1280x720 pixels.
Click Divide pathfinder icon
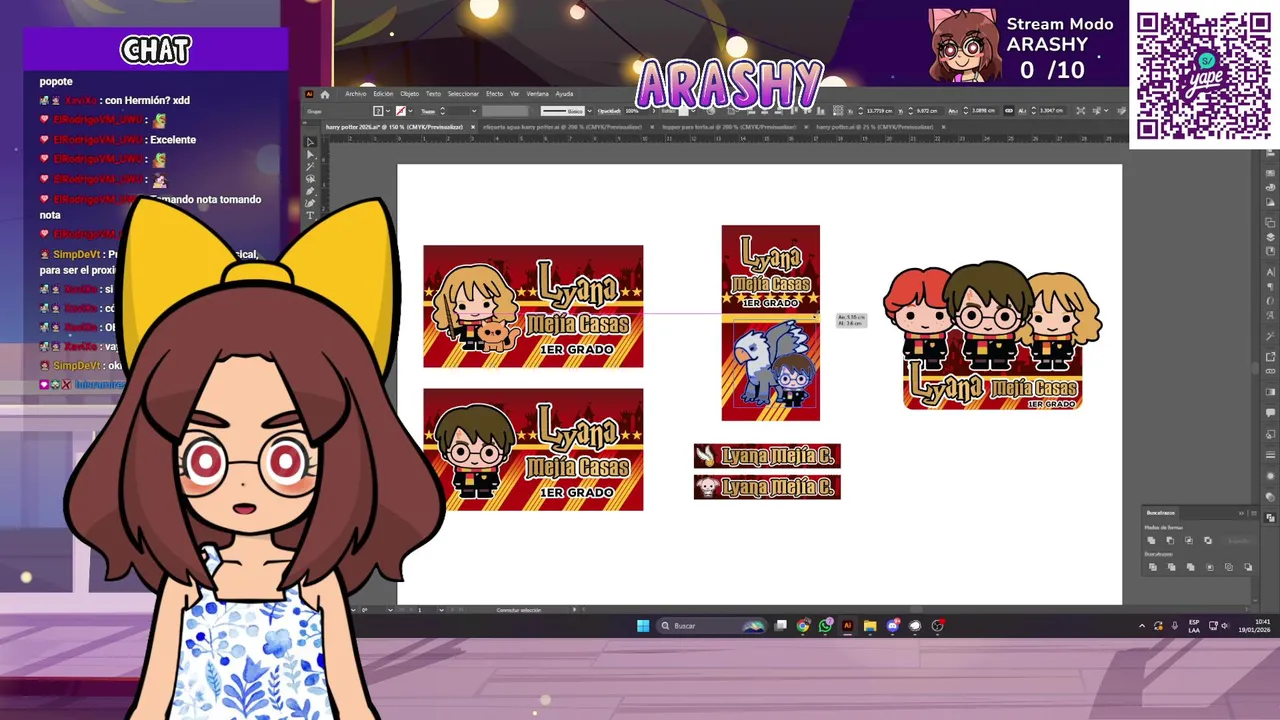pyautogui.click(x=1153, y=567)
